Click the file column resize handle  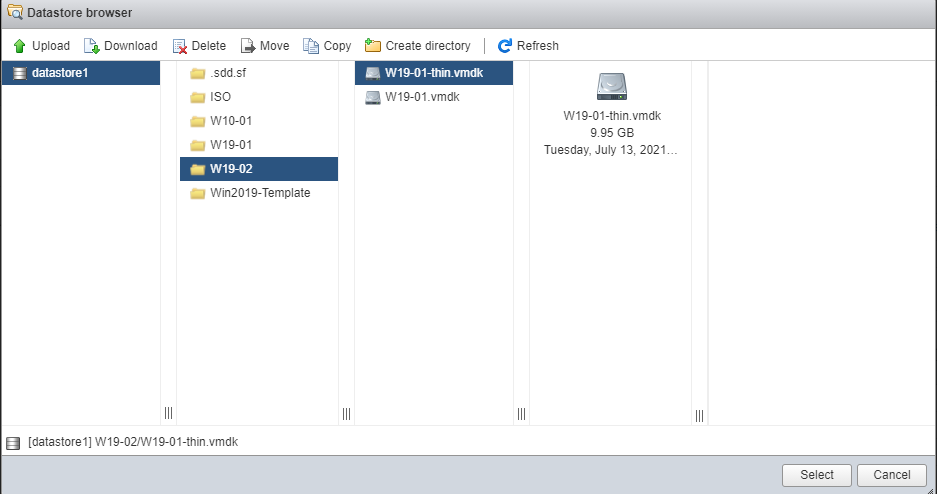[522, 413]
